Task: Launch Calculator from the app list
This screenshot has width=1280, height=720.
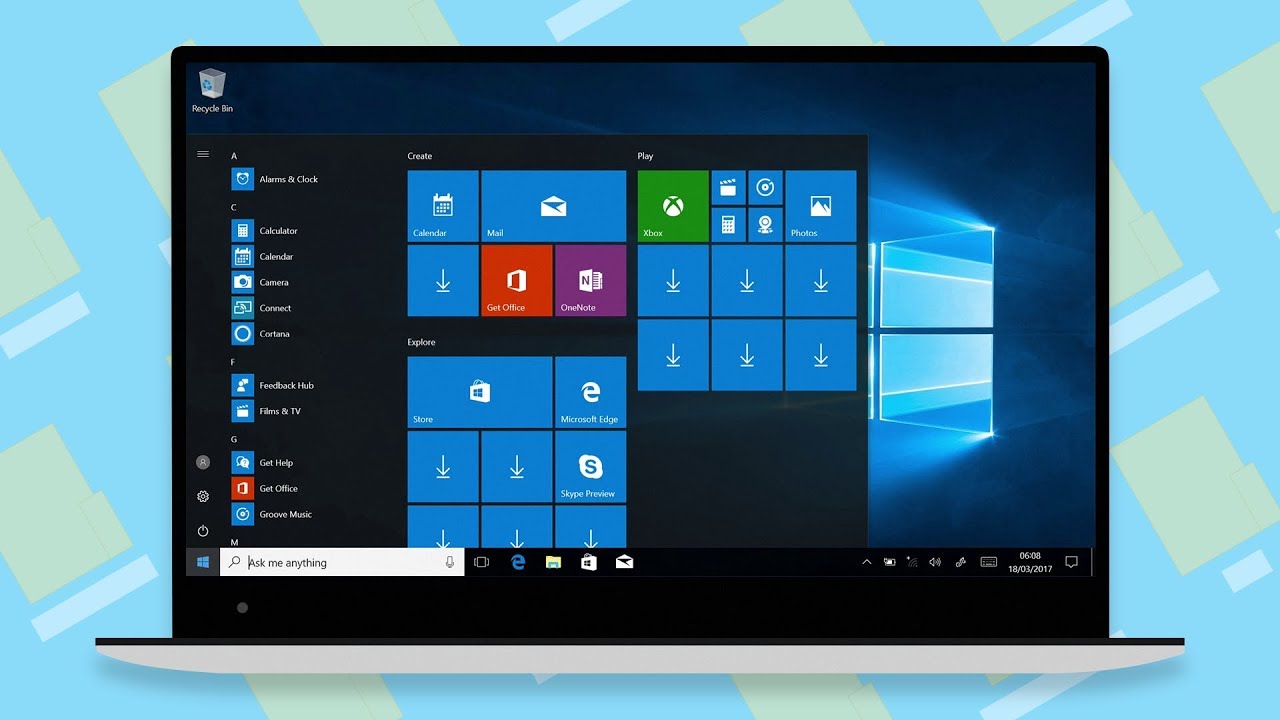Action: [265, 231]
